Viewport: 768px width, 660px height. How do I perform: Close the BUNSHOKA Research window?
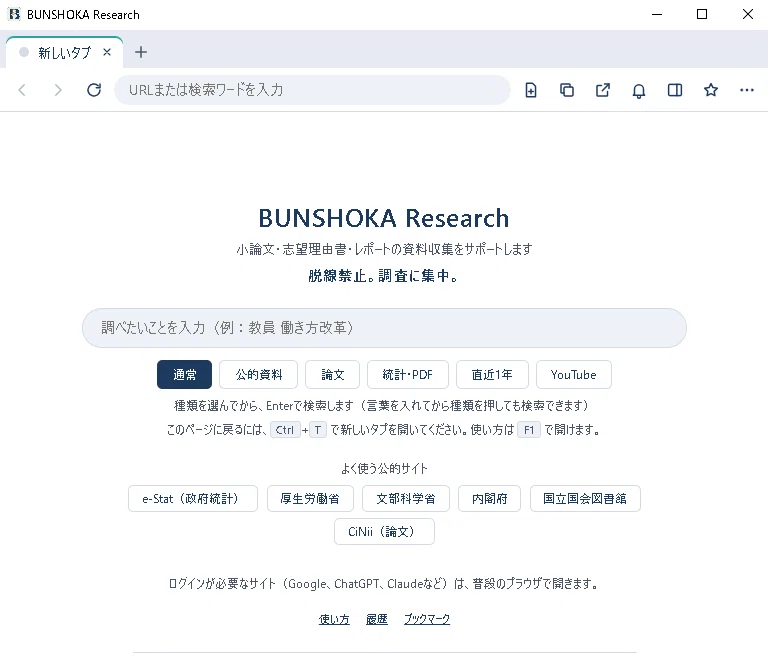click(747, 14)
